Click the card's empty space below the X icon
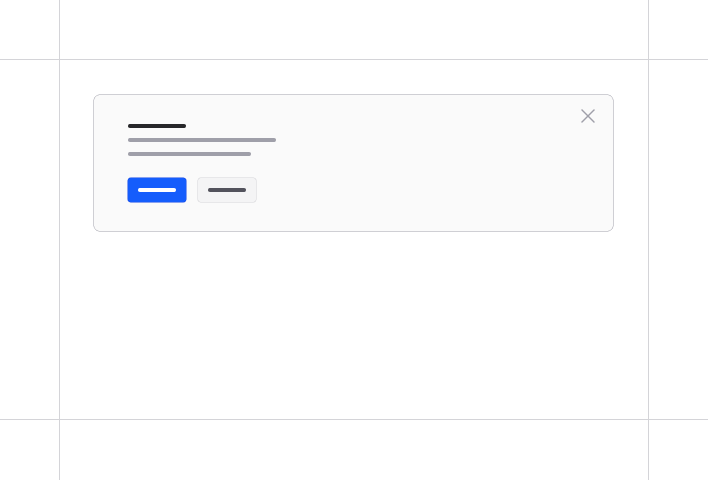This screenshot has height=480, width=708. click(x=588, y=180)
